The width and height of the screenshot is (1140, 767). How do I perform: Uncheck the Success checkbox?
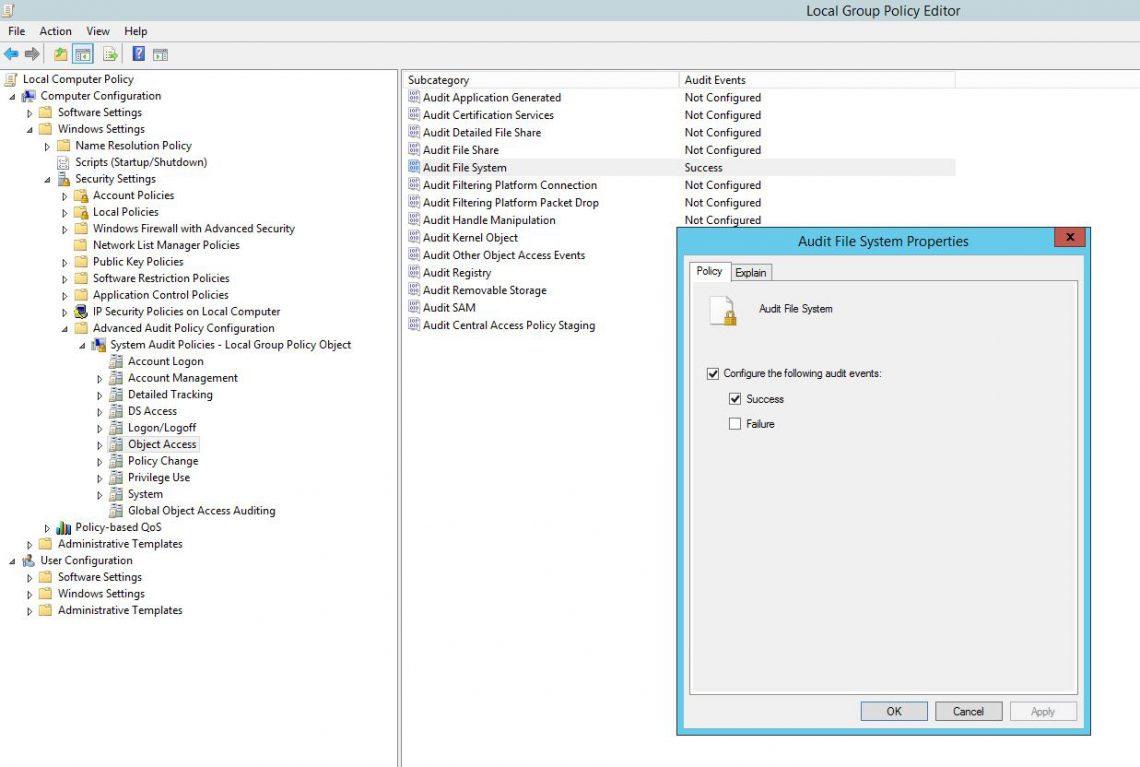pyautogui.click(x=735, y=399)
